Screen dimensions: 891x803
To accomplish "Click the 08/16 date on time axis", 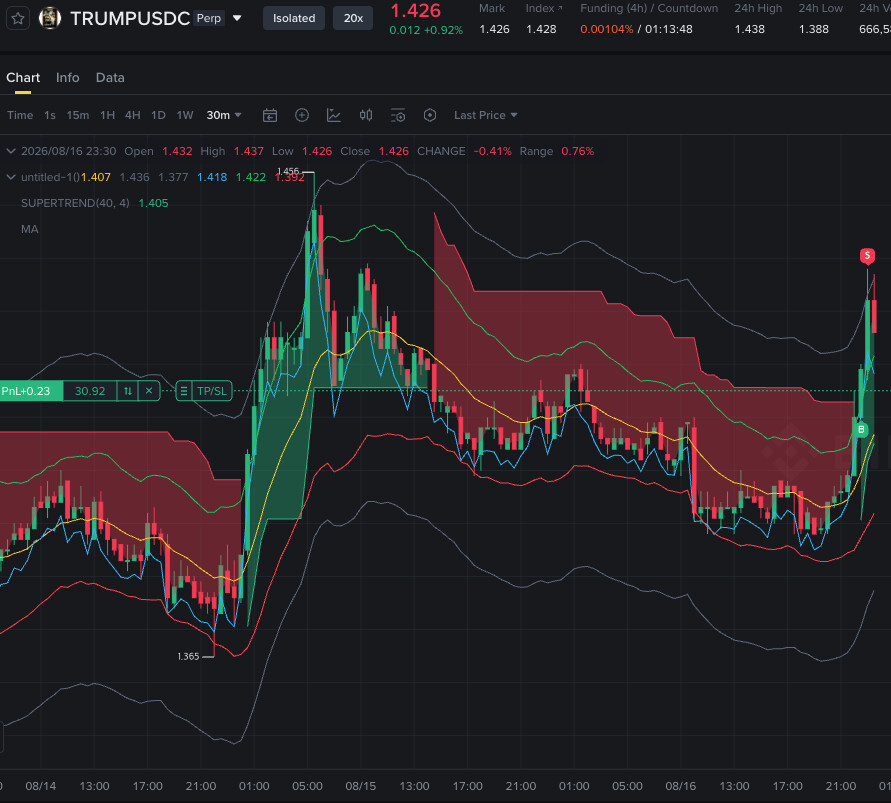I will (x=680, y=786).
